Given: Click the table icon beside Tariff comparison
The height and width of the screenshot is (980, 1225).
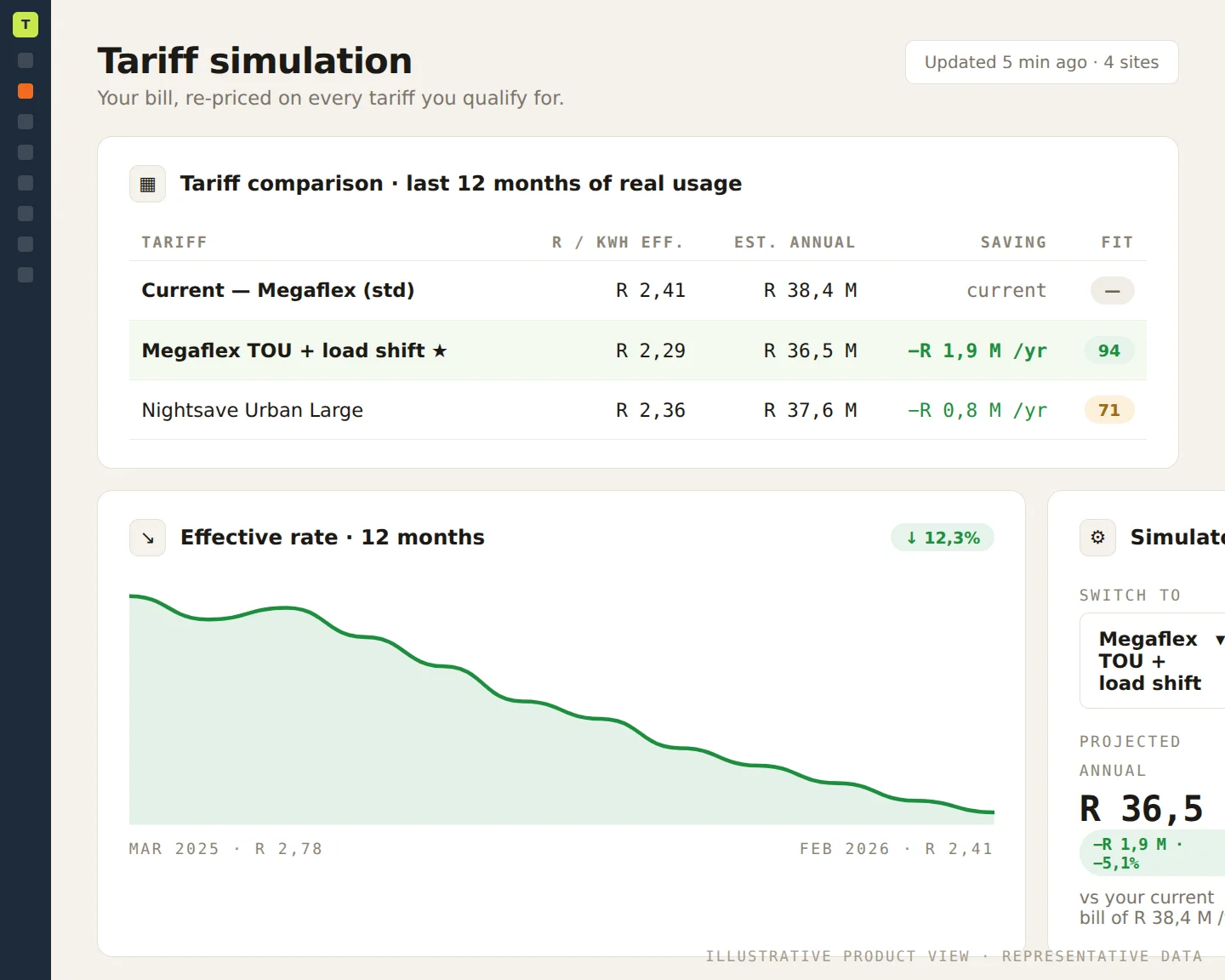Looking at the screenshot, I should click(x=147, y=184).
